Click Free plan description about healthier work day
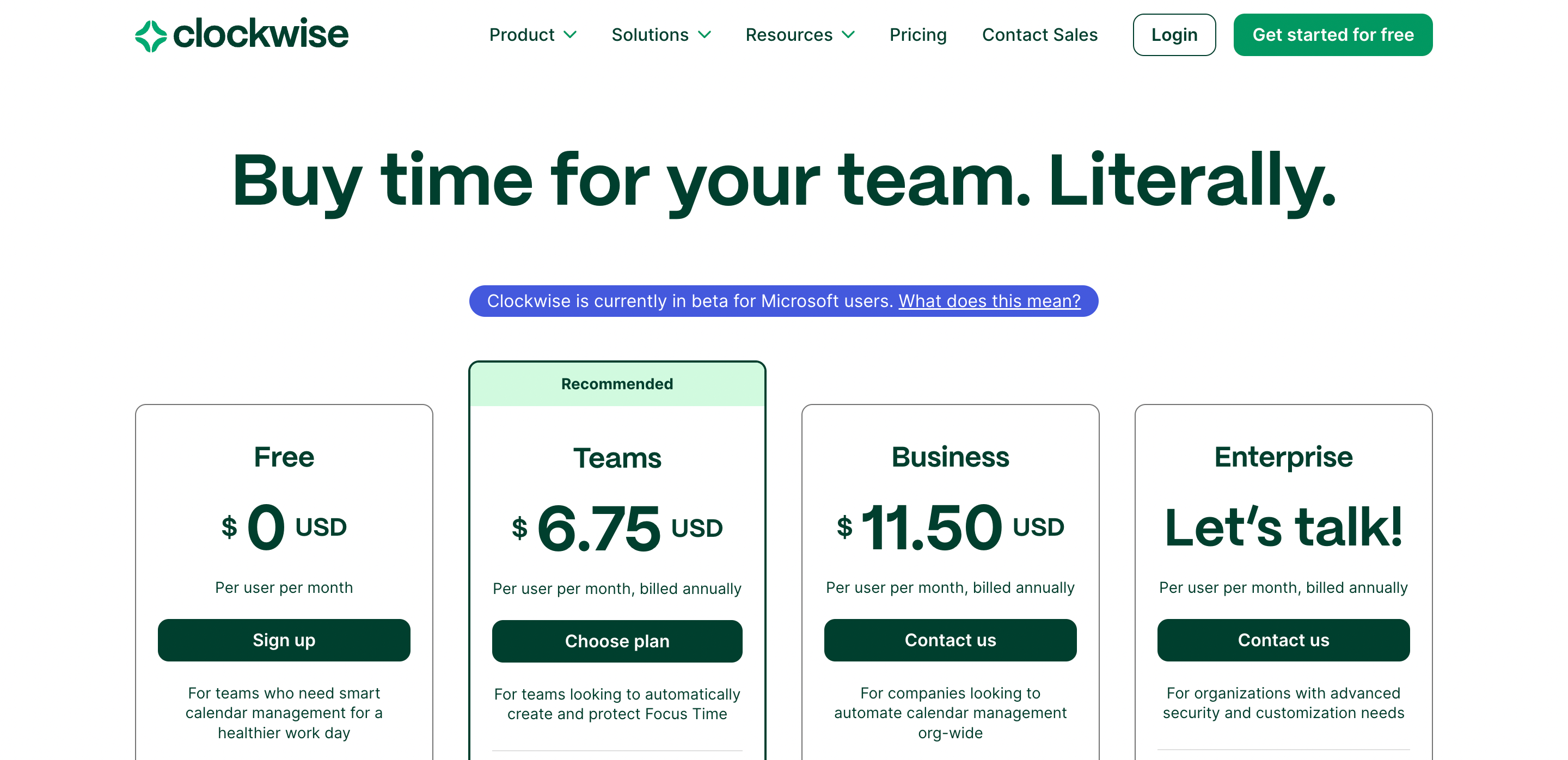 coord(284,713)
